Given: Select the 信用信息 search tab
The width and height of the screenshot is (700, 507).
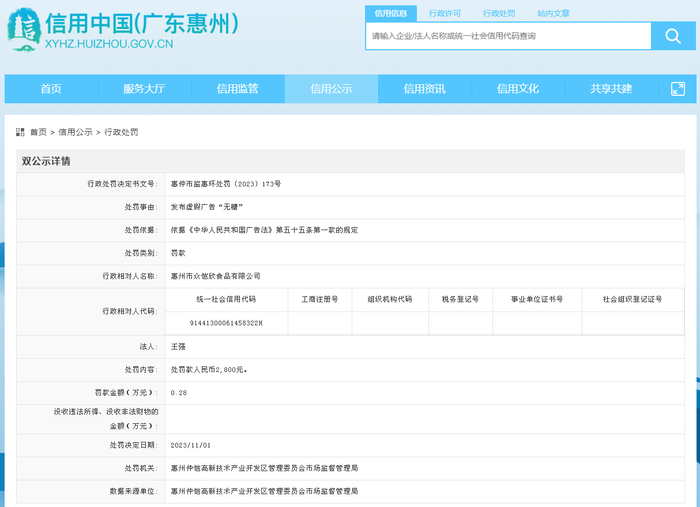Looking at the screenshot, I should point(391,14).
